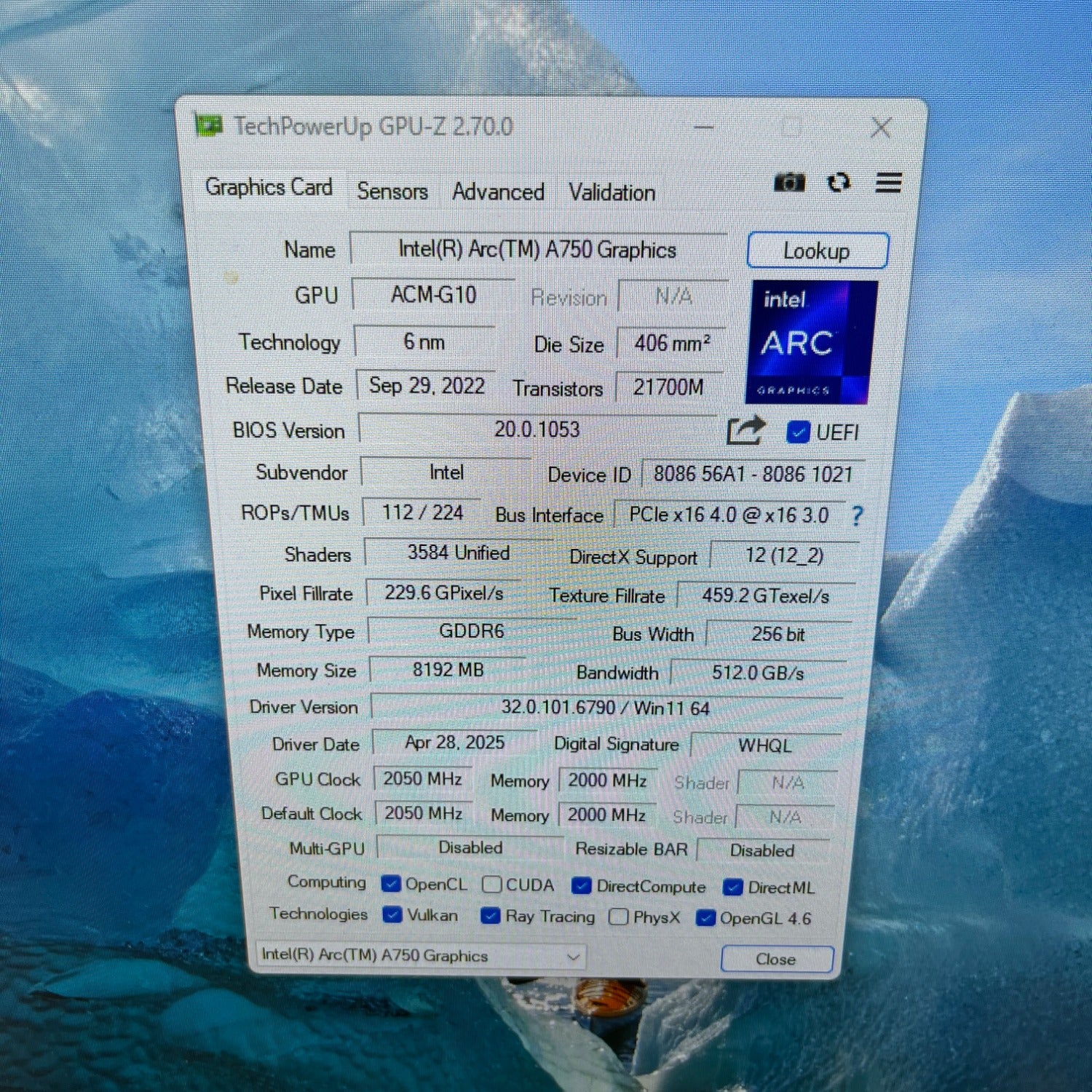Screen dimensions: 1092x1092
Task: Click the Pixel Fillrate value 229.6 GPixel/s
Action: pyautogui.click(x=444, y=593)
